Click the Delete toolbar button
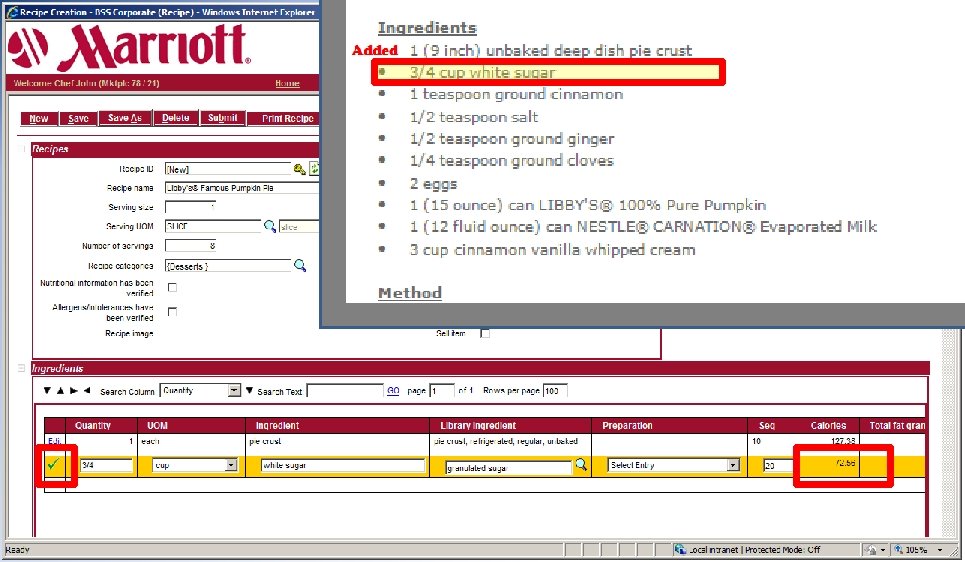965x562 pixels. (x=176, y=118)
